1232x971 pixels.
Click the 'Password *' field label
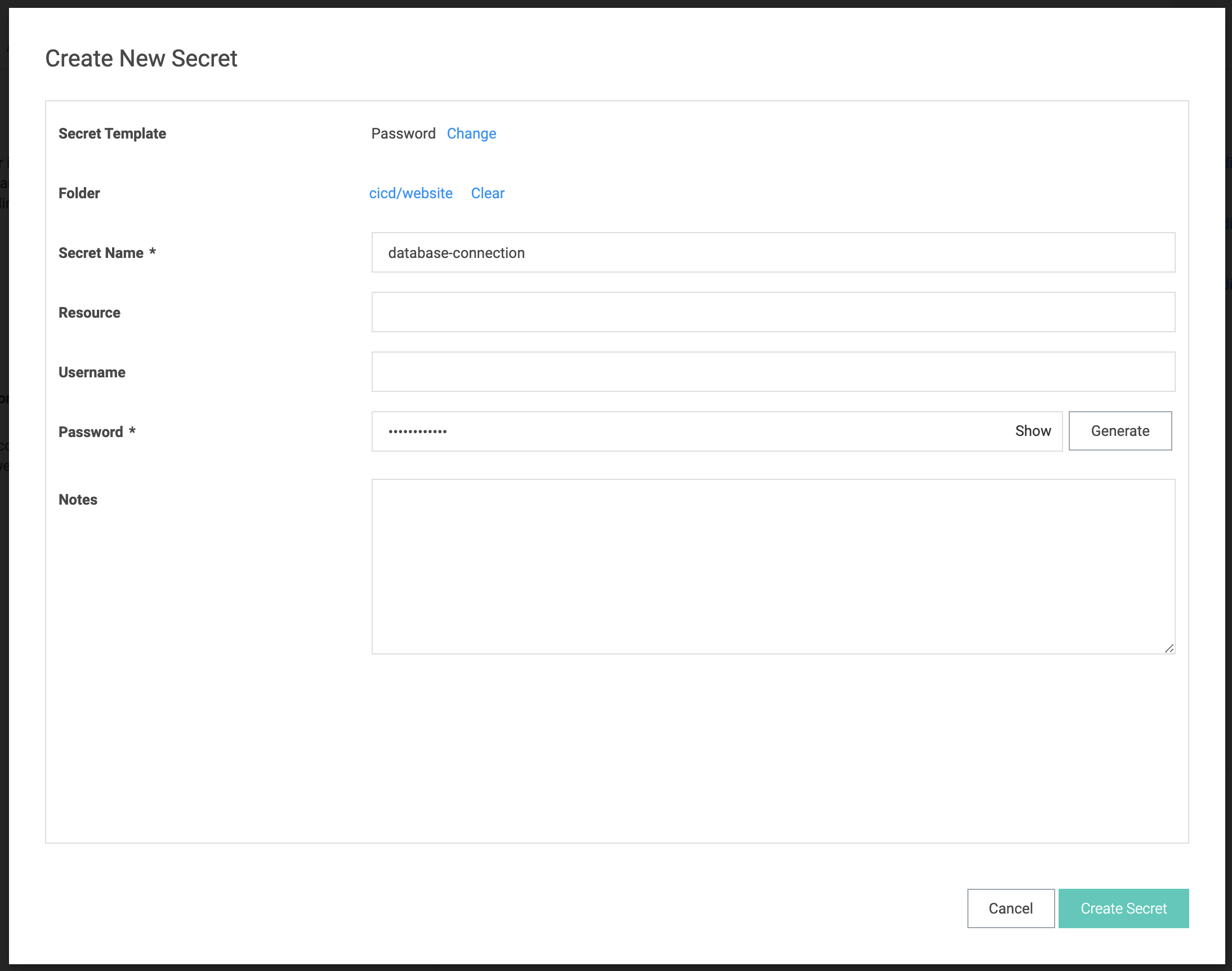click(x=97, y=432)
